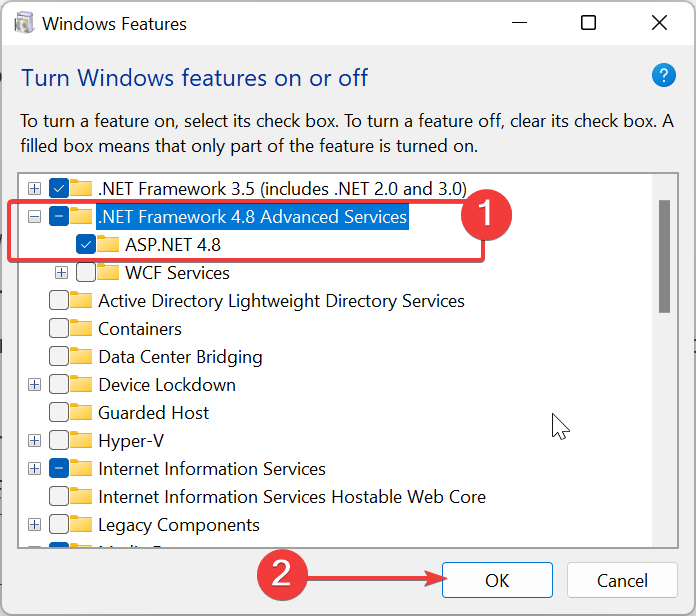Tick the Internet Information Services Hostable Web Core checkbox
This screenshot has width=696, height=616.
pyautogui.click(x=58, y=497)
